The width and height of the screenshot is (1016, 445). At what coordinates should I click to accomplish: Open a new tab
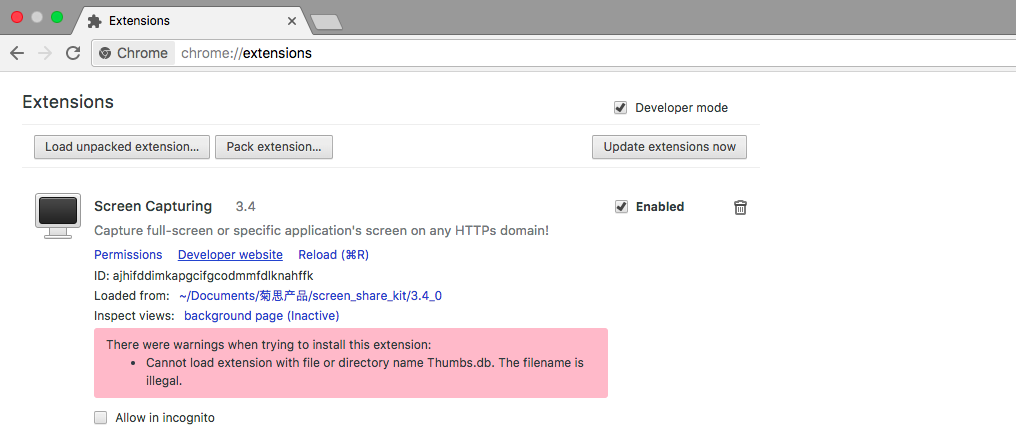[327, 22]
